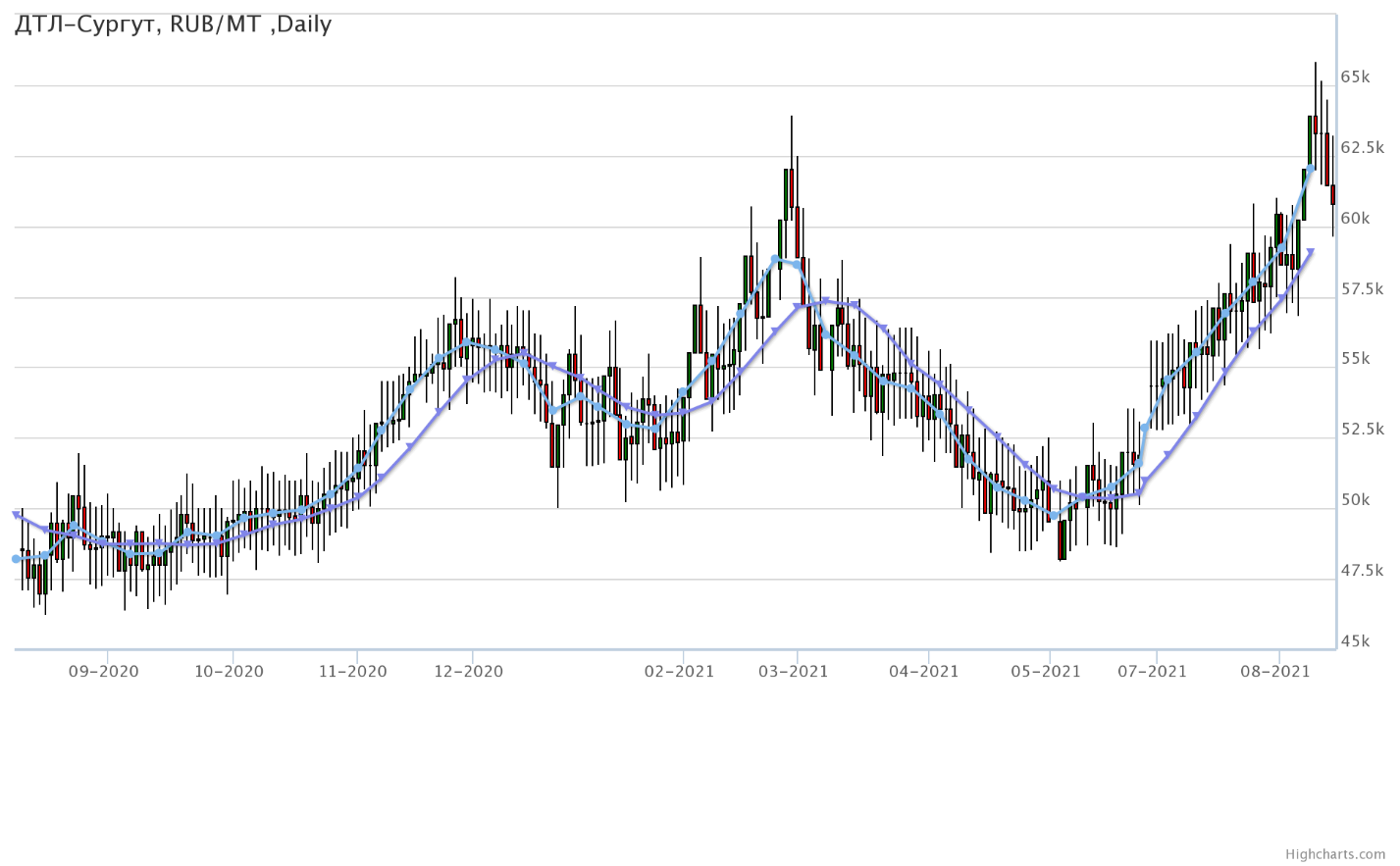Click the 07-2021 x-axis label

tap(1153, 672)
